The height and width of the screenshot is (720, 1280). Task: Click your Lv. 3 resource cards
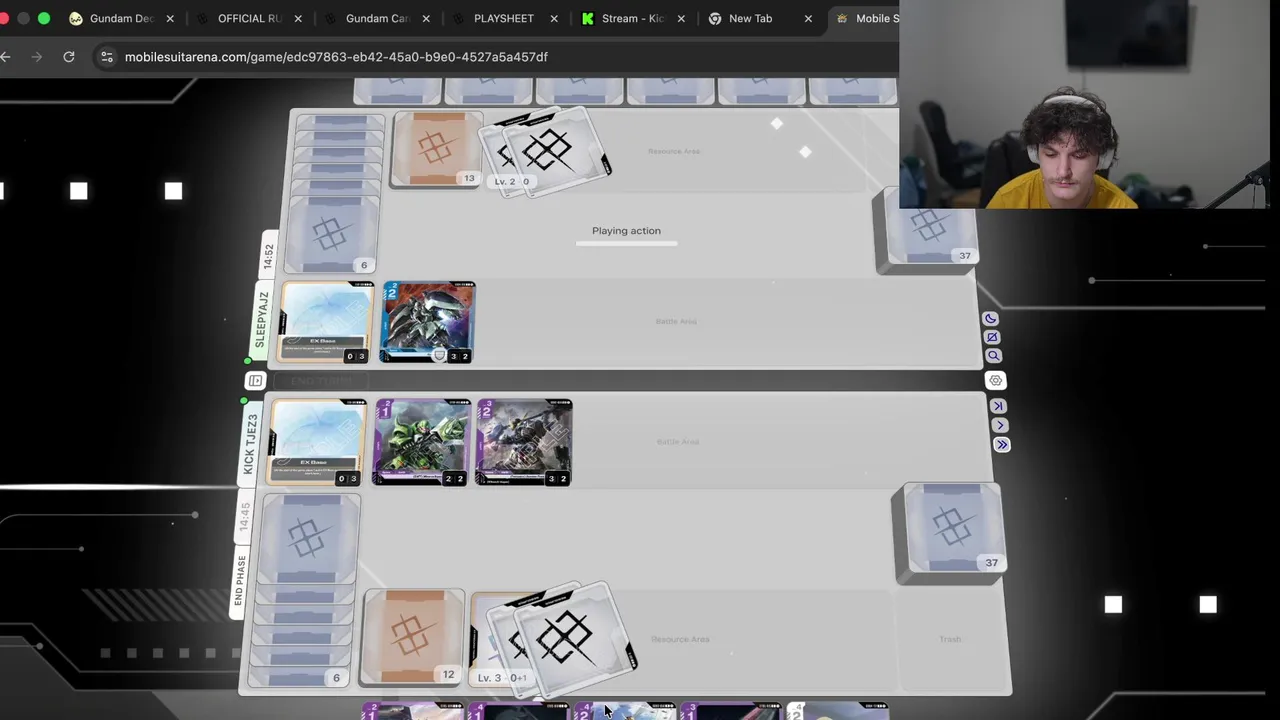[x=552, y=639]
